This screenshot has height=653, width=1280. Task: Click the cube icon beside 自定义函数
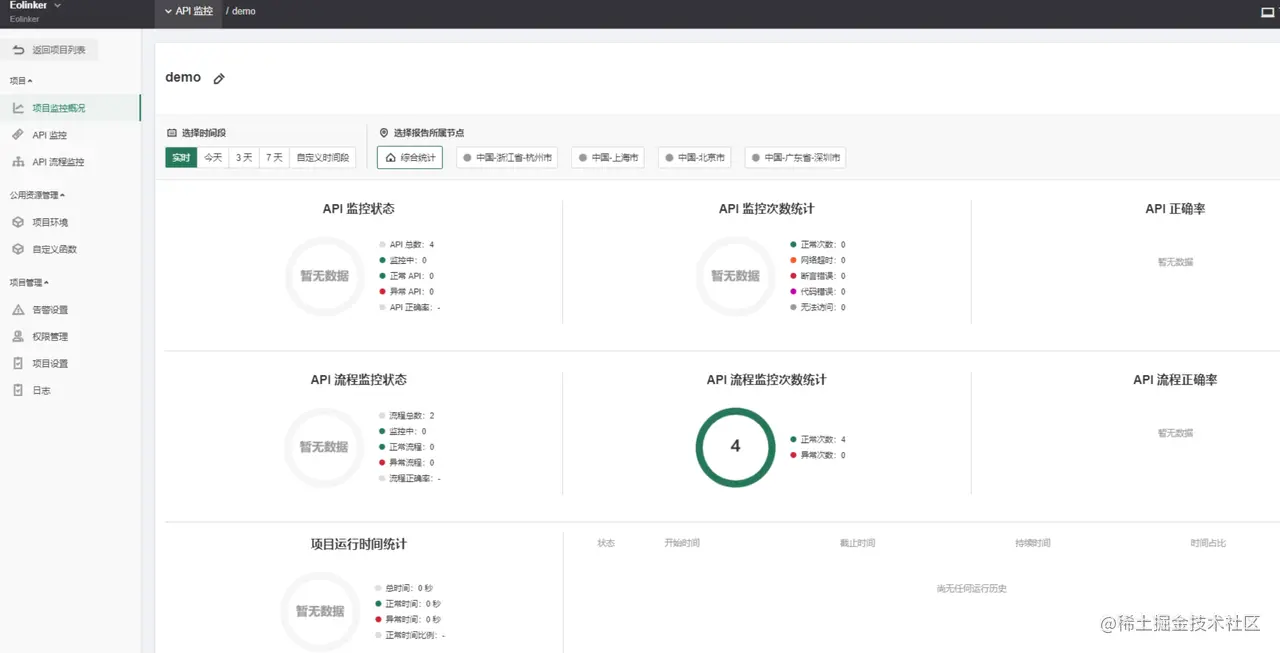click(x=18, y=249)
